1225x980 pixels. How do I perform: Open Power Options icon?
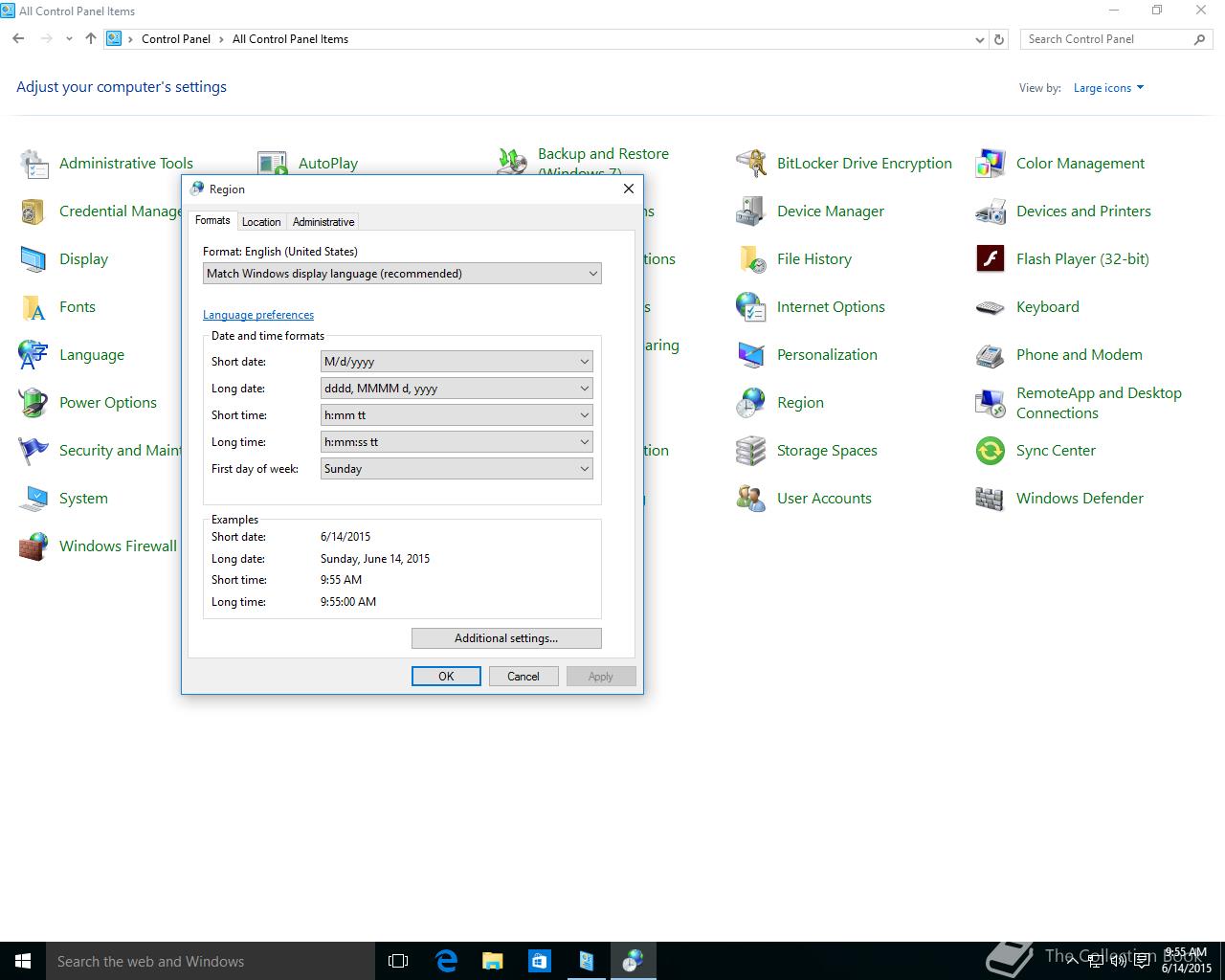(33, 403)
